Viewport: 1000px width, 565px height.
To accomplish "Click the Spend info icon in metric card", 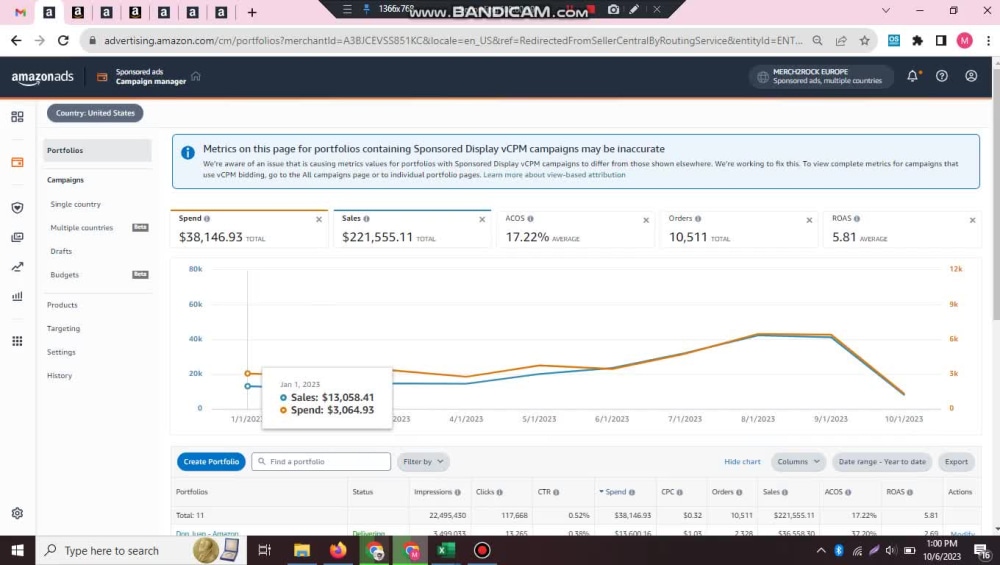I will pyautogui.click(x=207, y=219).
